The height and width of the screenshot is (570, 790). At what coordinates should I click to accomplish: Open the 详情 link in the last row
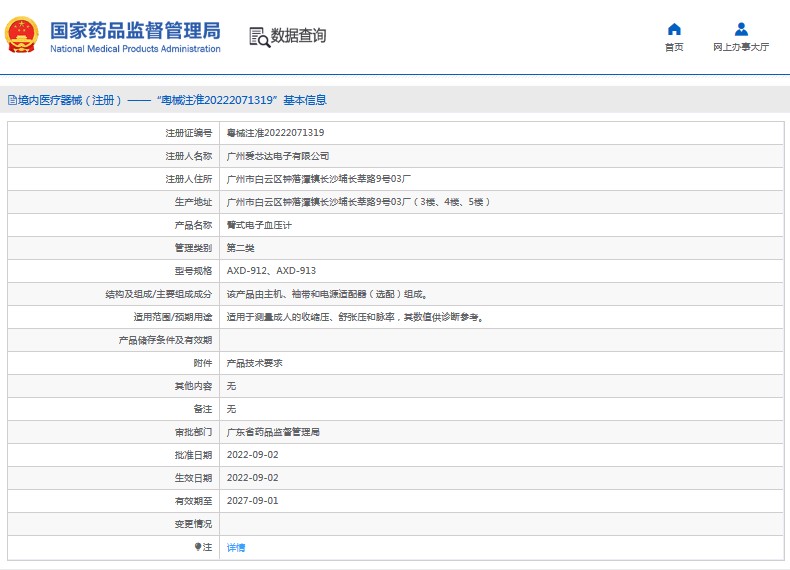(x=236, y=547)
